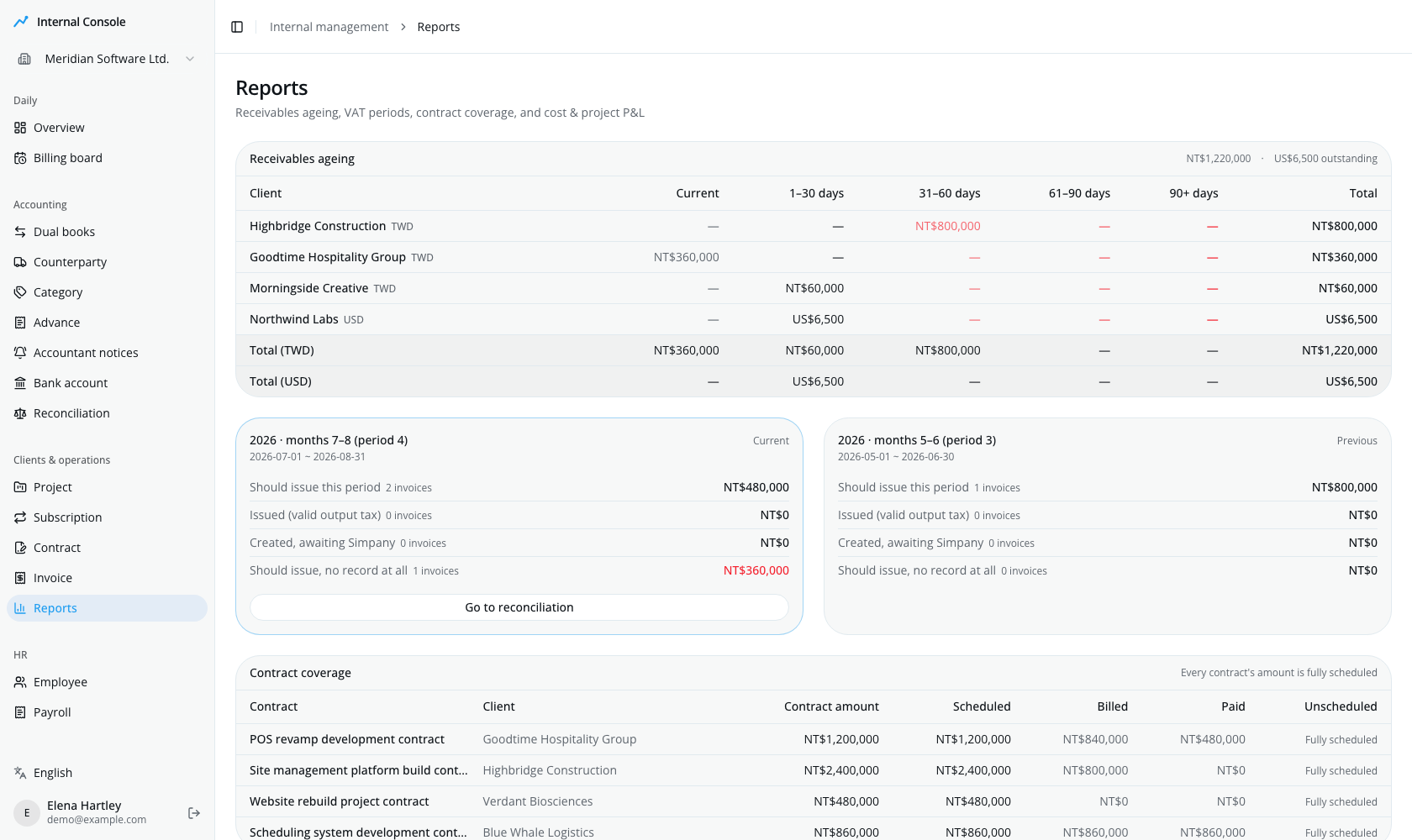Screen dimensions: 1412x840
Task: Navigate to Overview menu item
Action: click(x=107, y=128)
